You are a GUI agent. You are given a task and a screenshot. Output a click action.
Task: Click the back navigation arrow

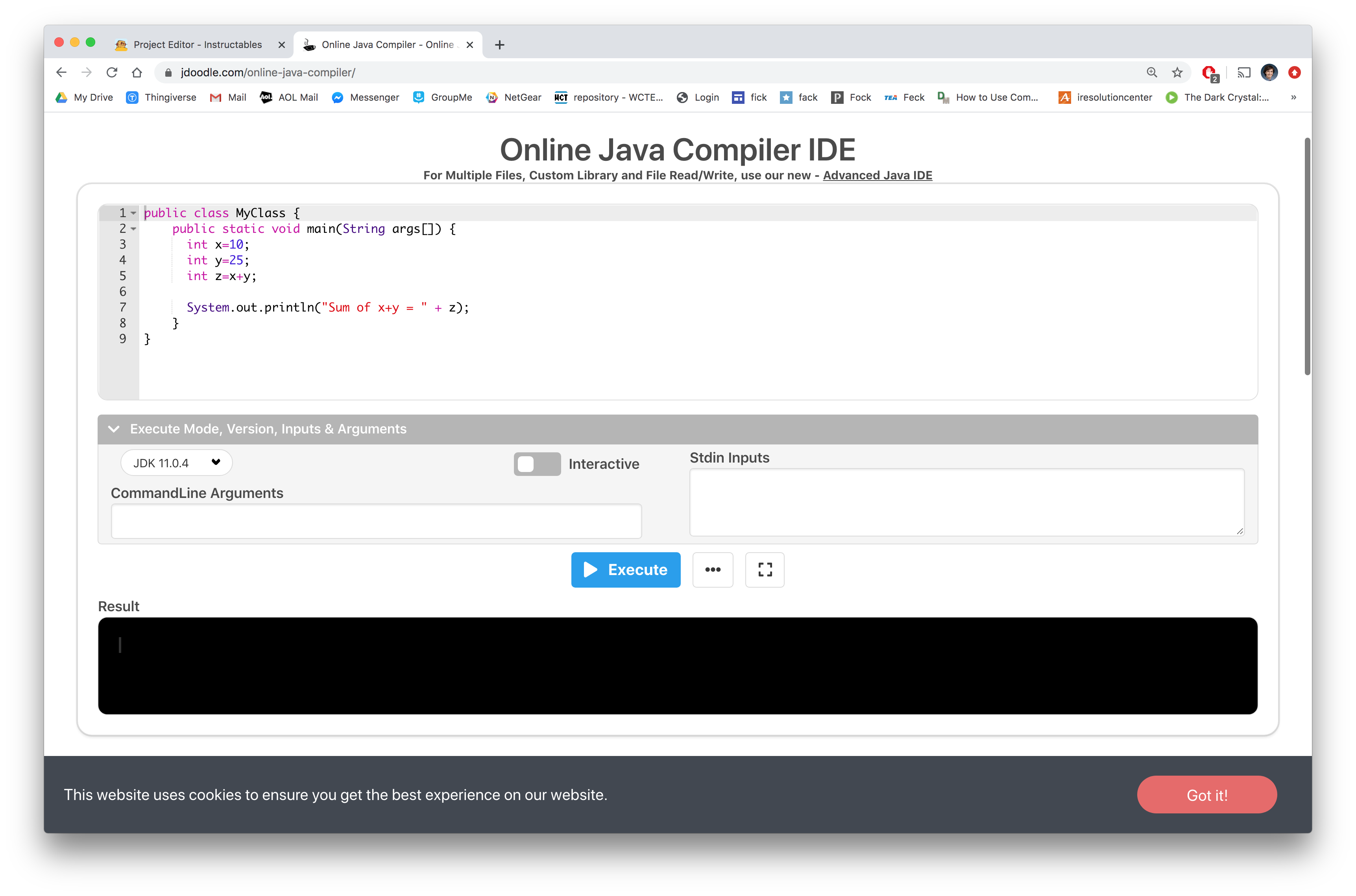(60, 71)
